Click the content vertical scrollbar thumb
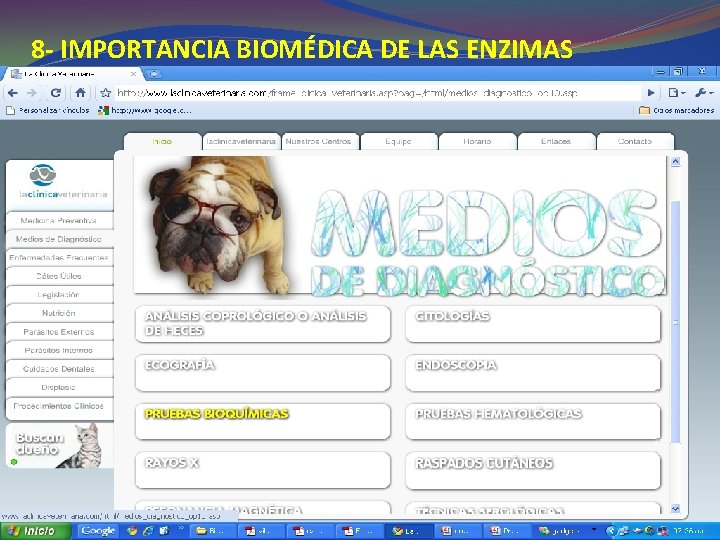This screenshot has height=540, width=720. coord(675,321)
